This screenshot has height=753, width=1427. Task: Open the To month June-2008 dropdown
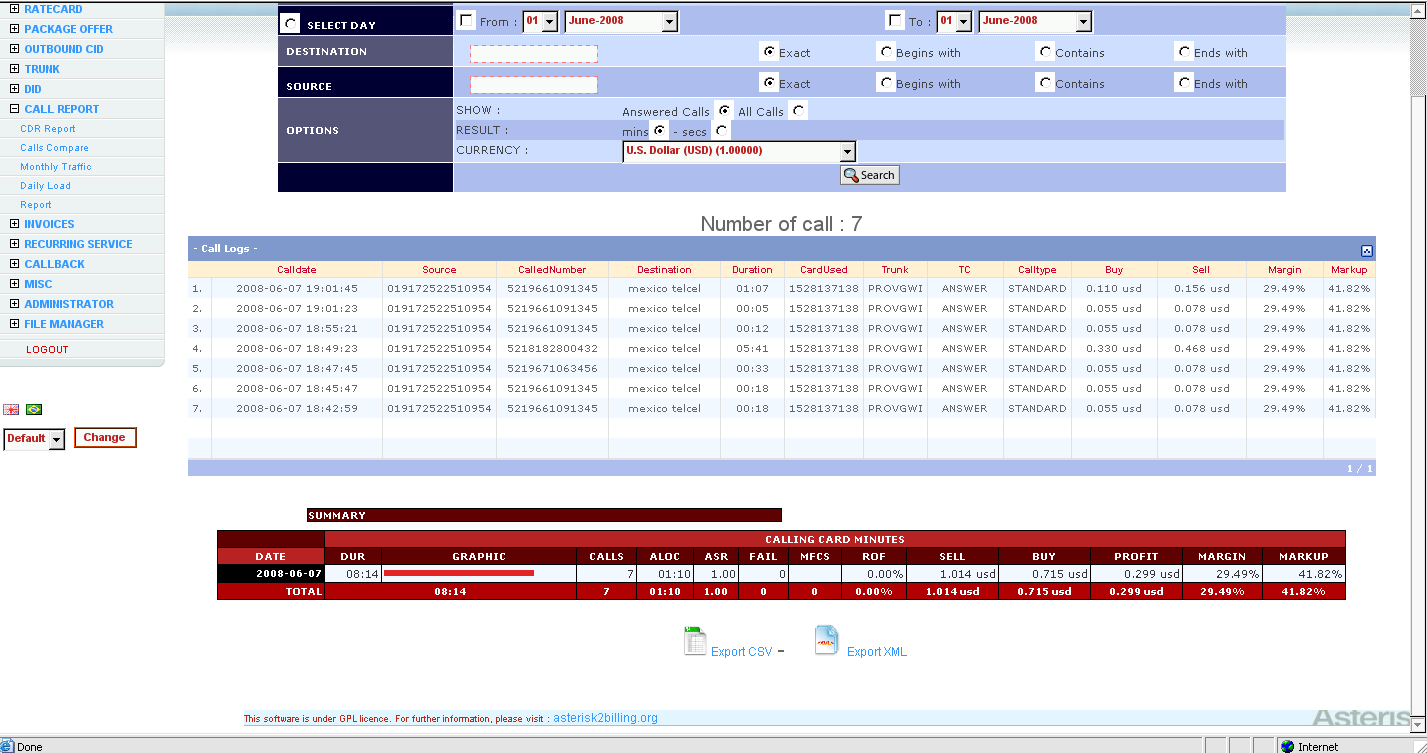point(1035,21)
